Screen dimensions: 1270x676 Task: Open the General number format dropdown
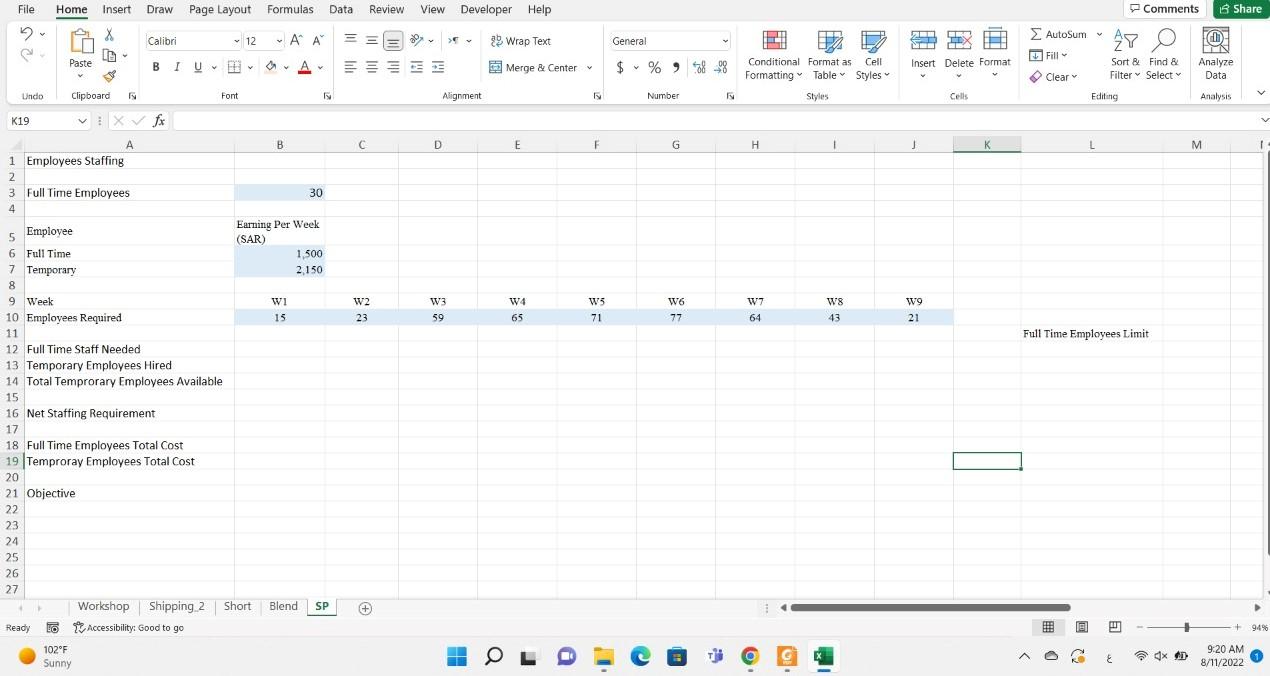click(x=724, y=41)
